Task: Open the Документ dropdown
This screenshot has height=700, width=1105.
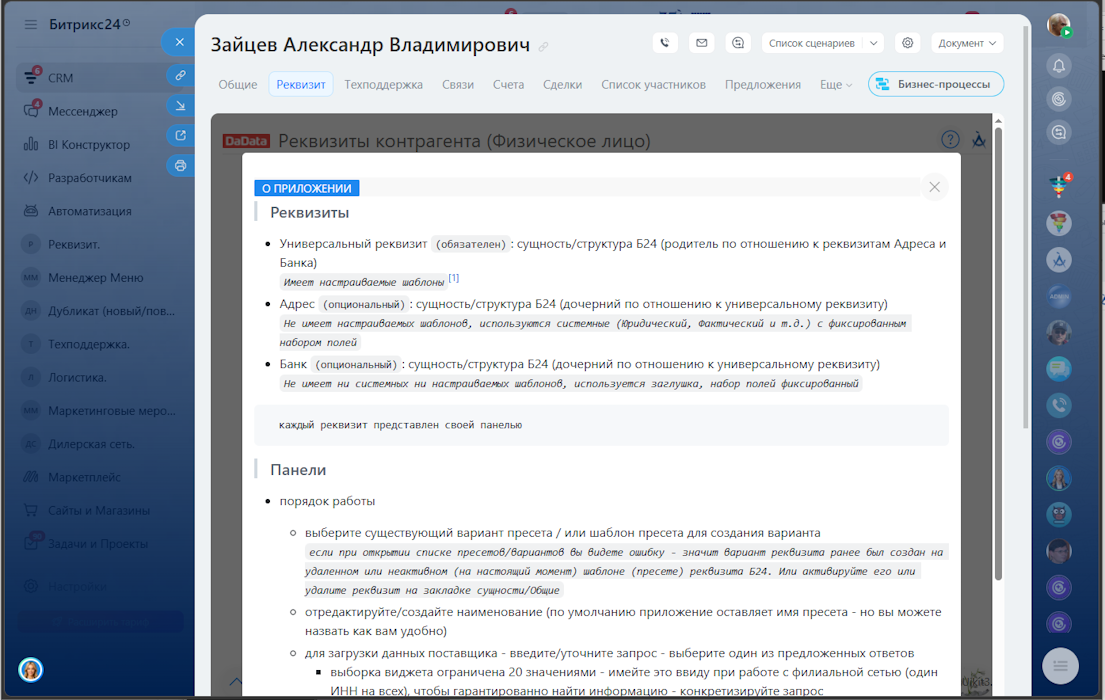Action: (967, 43)
